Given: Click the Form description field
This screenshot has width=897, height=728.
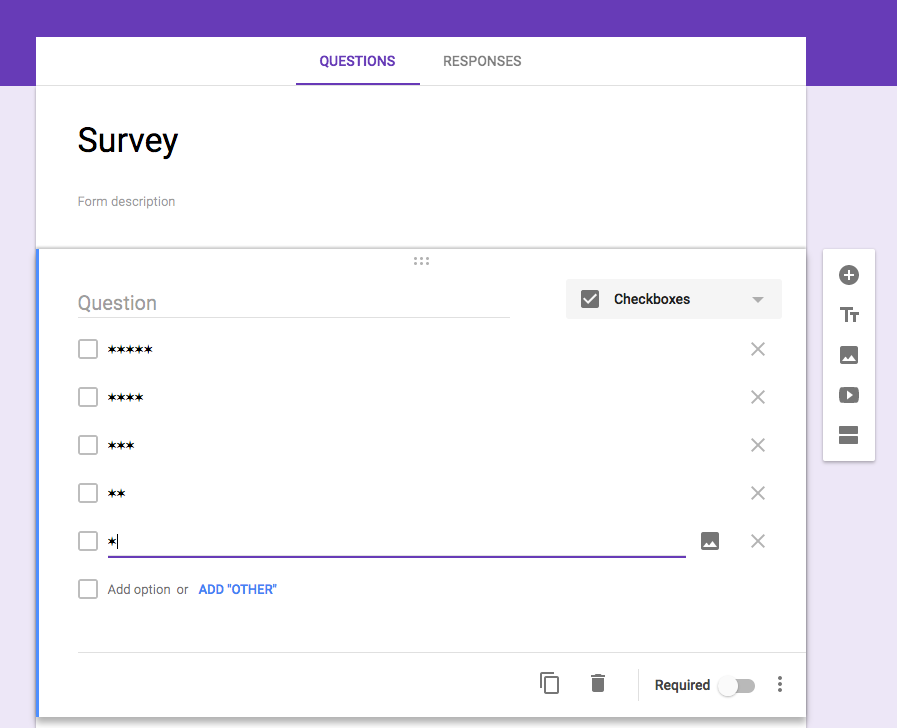Looking at the screenshot, I should click(126, 201).
